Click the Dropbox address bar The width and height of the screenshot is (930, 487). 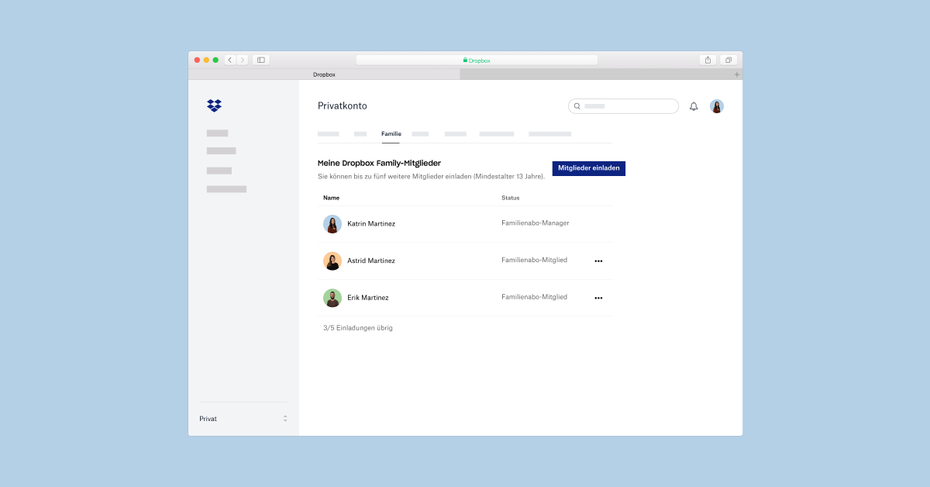click(476, 60)
